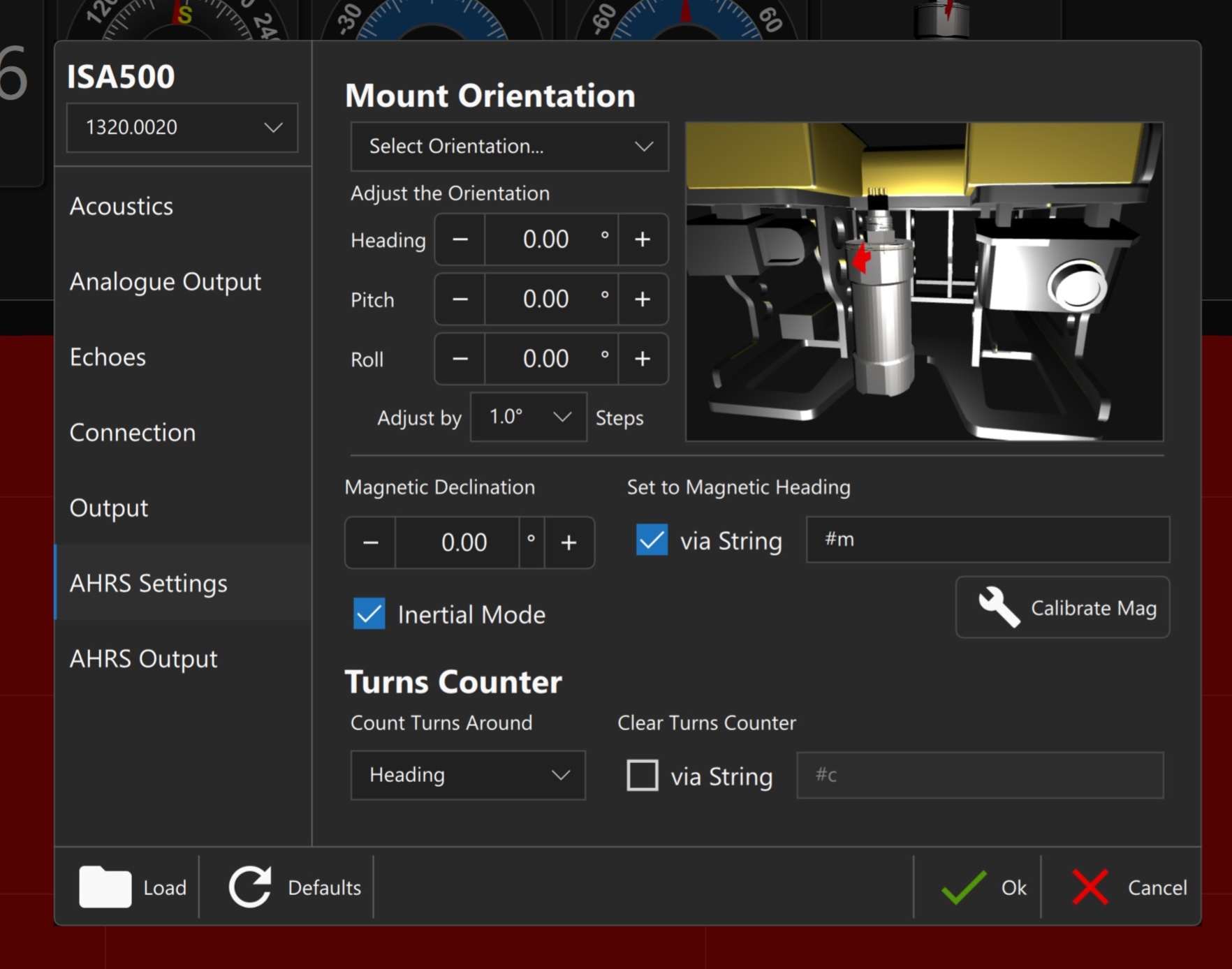The image size is (1232, 969).
Task: Click the 3D ROV mount orientation preview
Action: tap(924, 281)
